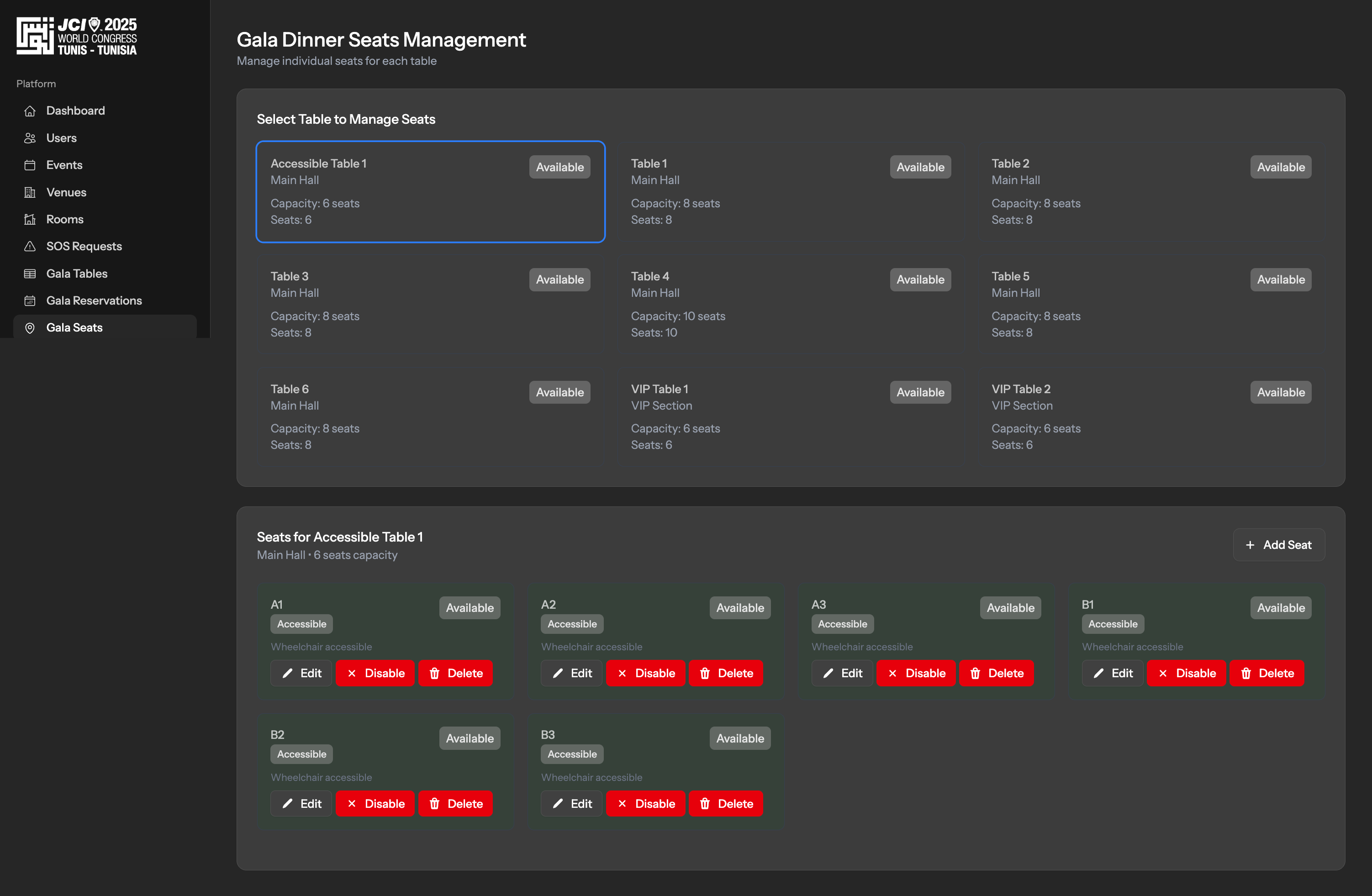The width and height of the screenshot is (1372, 896).
Task: Edit seat A2
Action: (571, 673)
